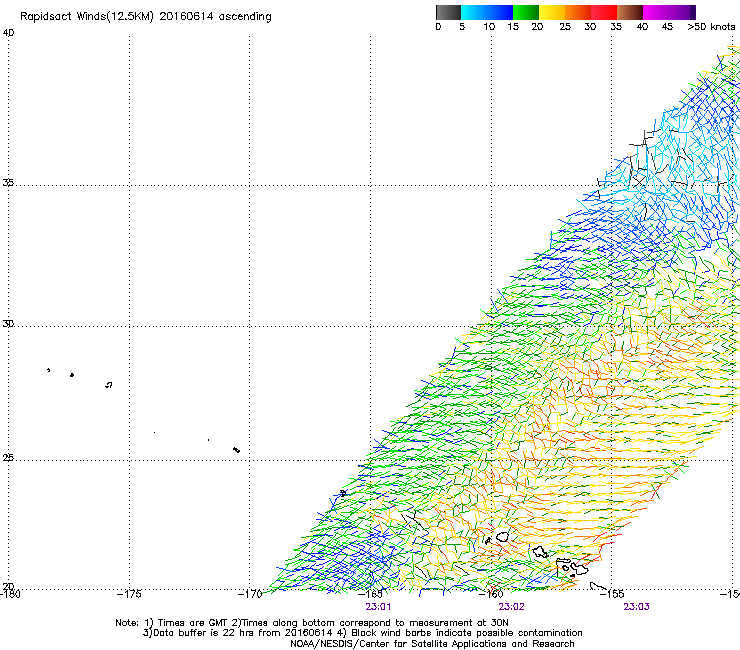Pick the brown 35-40 knots legend segment
This screenshot has width=740, height=650.
(x=630, y=12)
